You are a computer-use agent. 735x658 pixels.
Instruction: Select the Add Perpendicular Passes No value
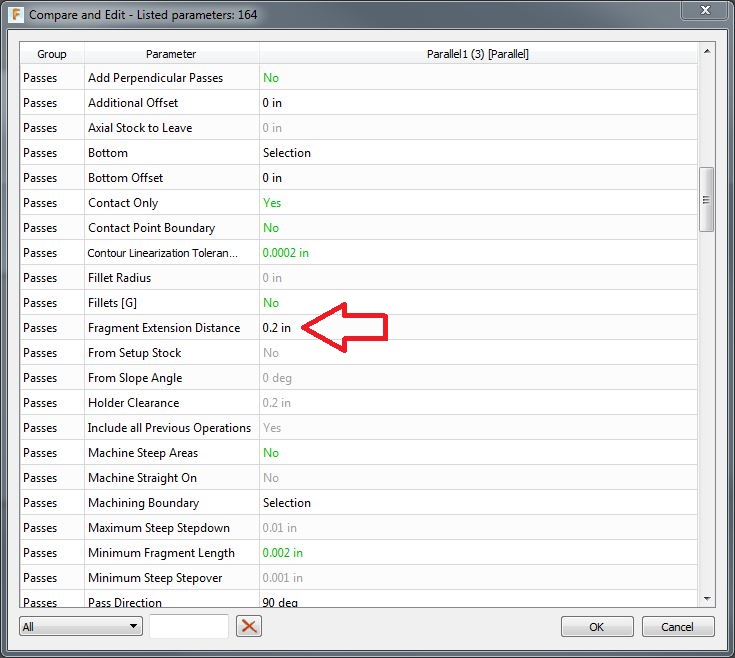coord(271,78)
